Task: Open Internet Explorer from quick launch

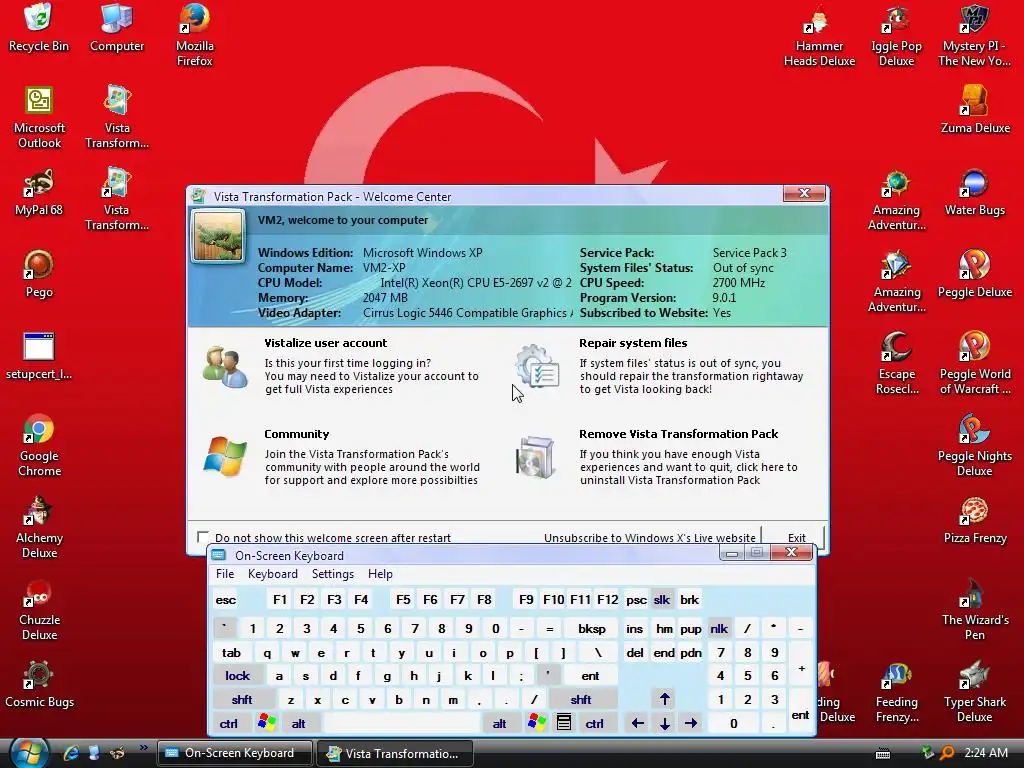Action: (71, 752)
